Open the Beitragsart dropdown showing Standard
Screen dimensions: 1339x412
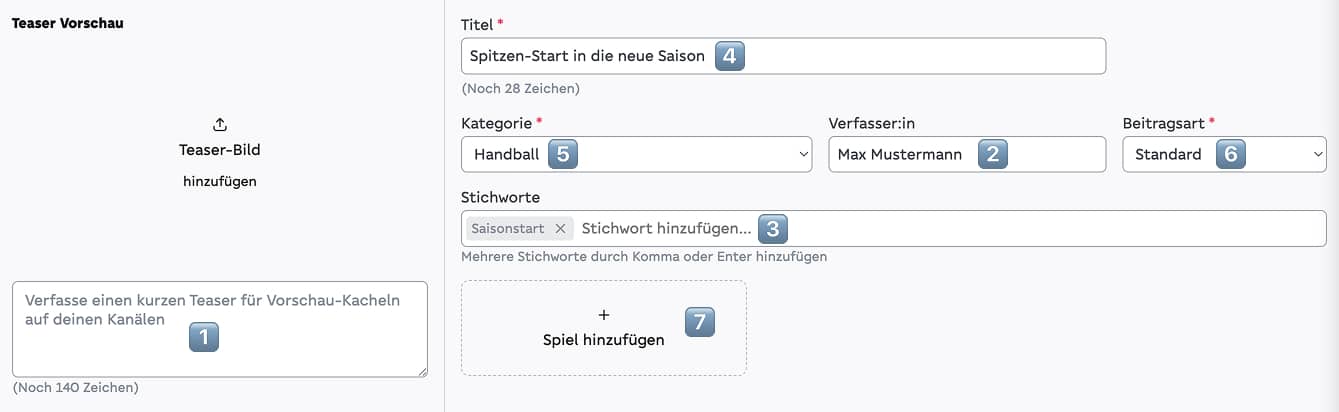[1224, 155]
